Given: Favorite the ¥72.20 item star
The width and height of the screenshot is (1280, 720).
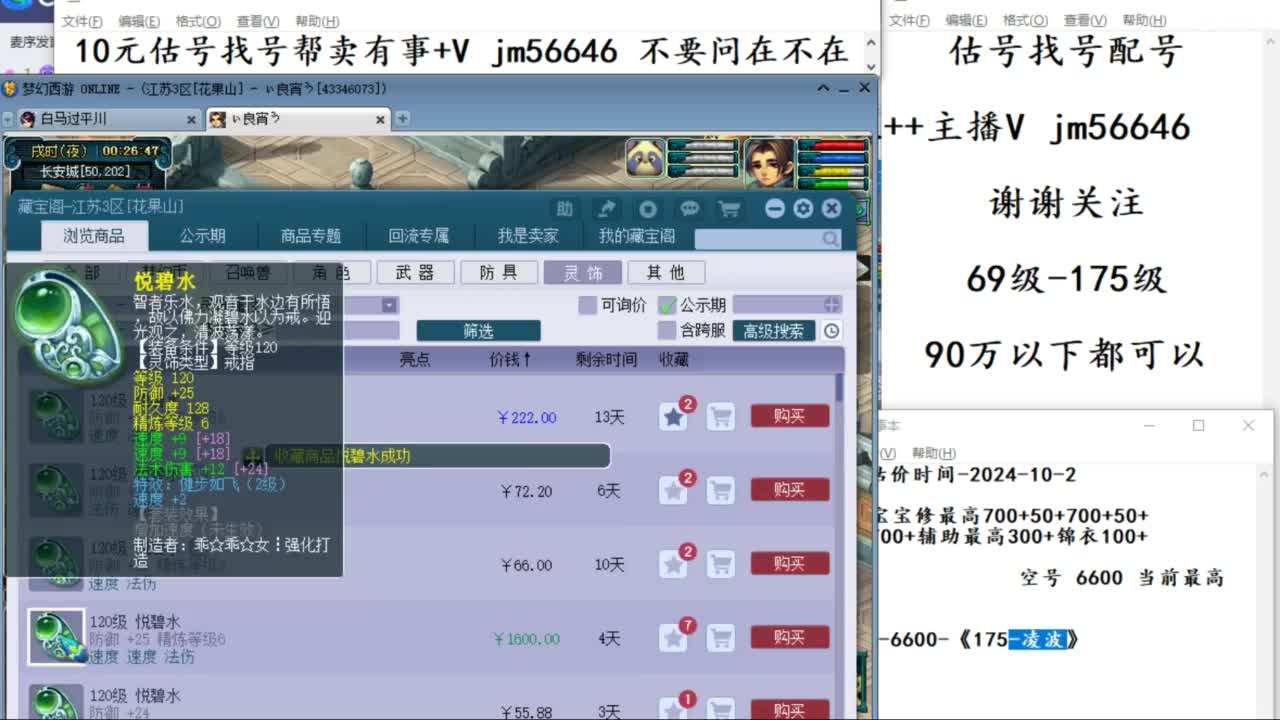Looking at the screenshot, I should click(x=674, y=491).
